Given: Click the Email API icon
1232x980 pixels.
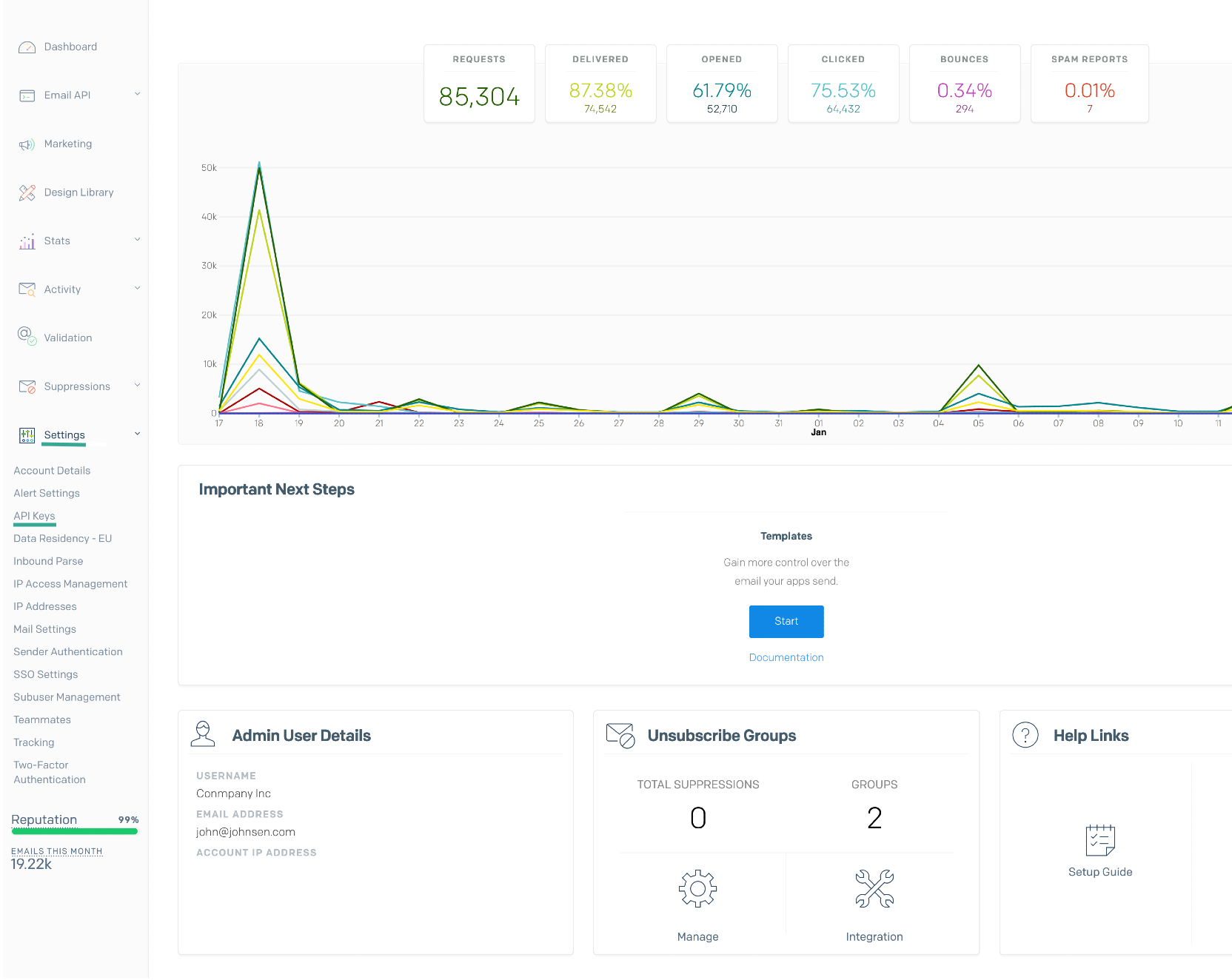Looking at the screenshot, I should click(x=27, y=95).
